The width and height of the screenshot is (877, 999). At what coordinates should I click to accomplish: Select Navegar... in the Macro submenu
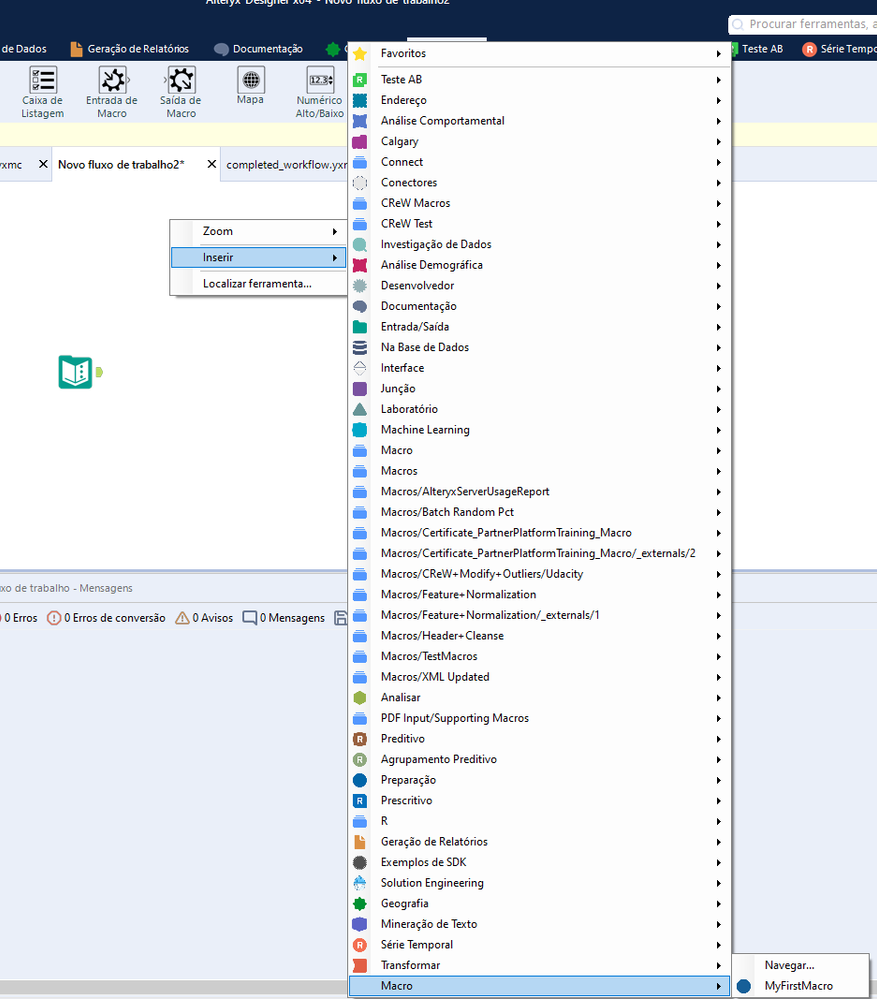tap(801, 965)
